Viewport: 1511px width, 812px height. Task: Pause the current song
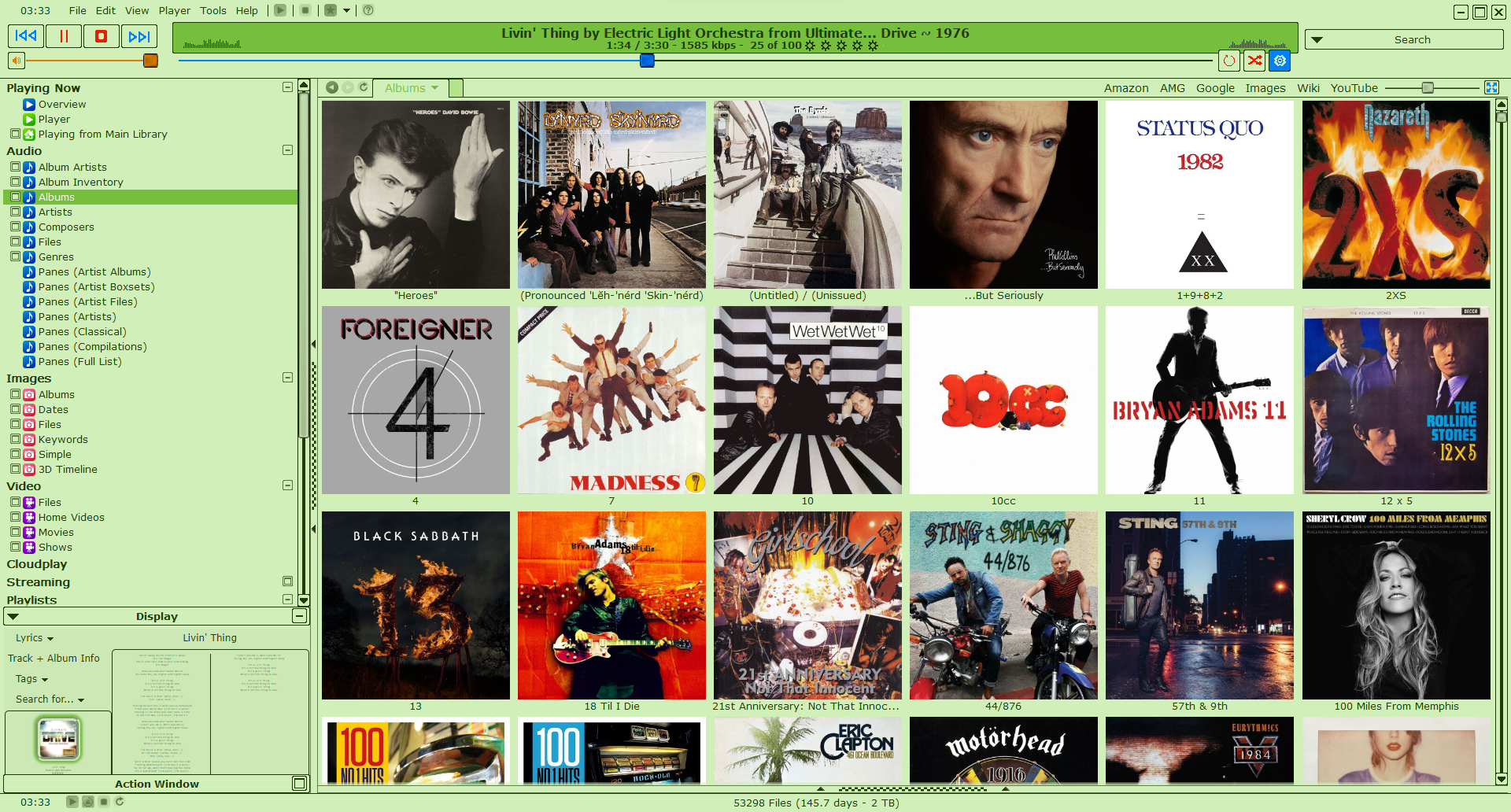pos(64,36)
